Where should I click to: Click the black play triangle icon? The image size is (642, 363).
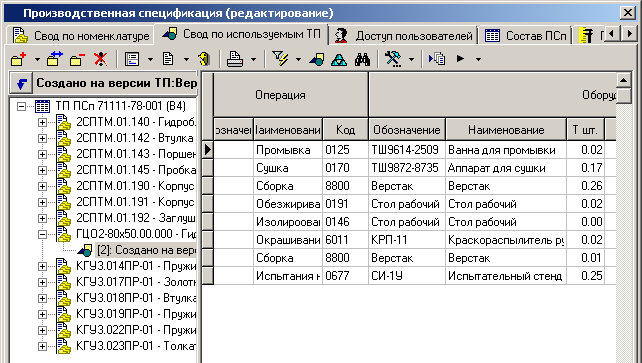pyautogui.click(x=460, y=59)
